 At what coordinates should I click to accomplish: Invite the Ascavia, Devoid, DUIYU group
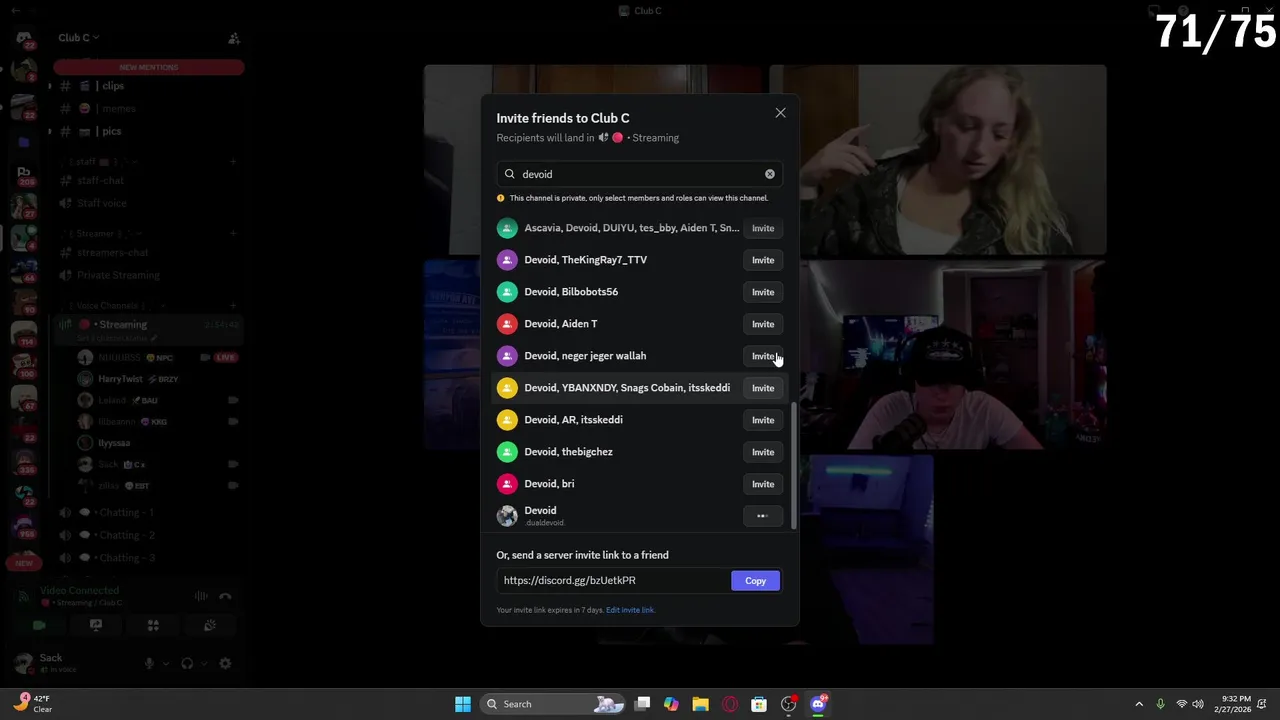(x=763, y=228)
